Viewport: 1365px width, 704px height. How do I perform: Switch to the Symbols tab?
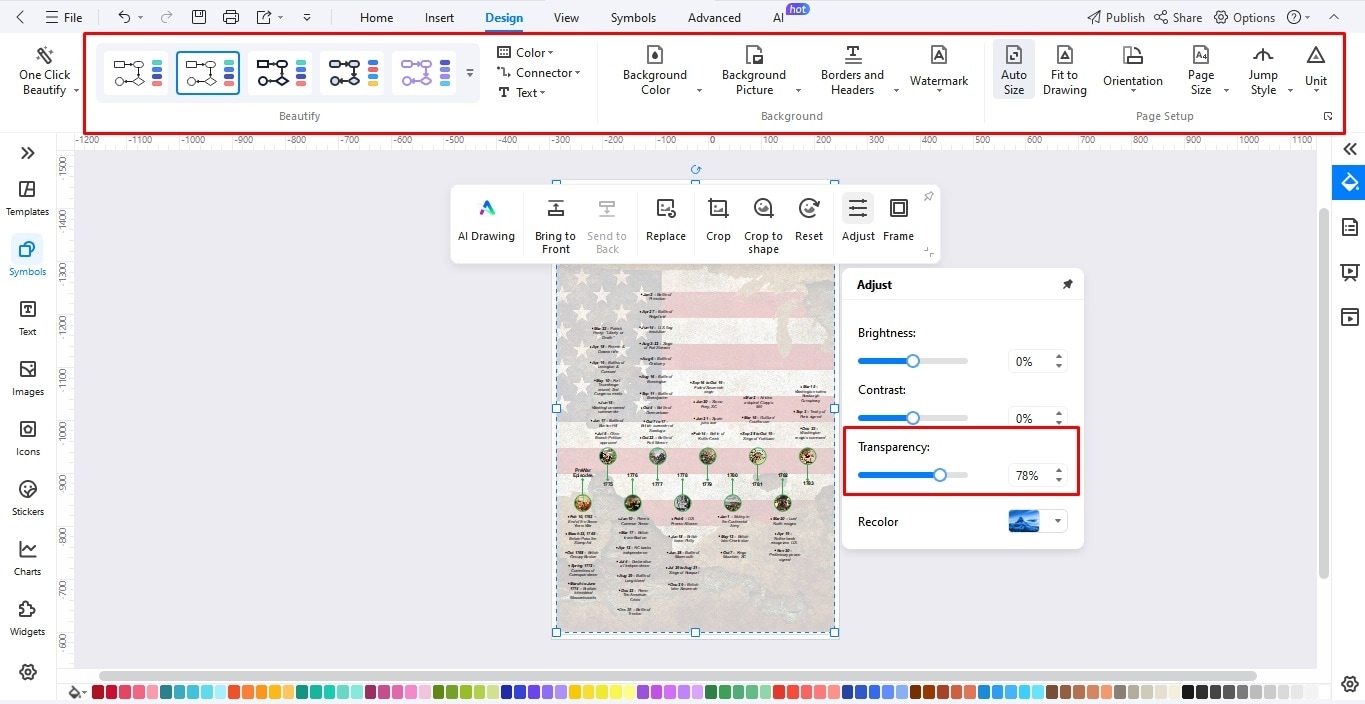(x=633, y=18)
